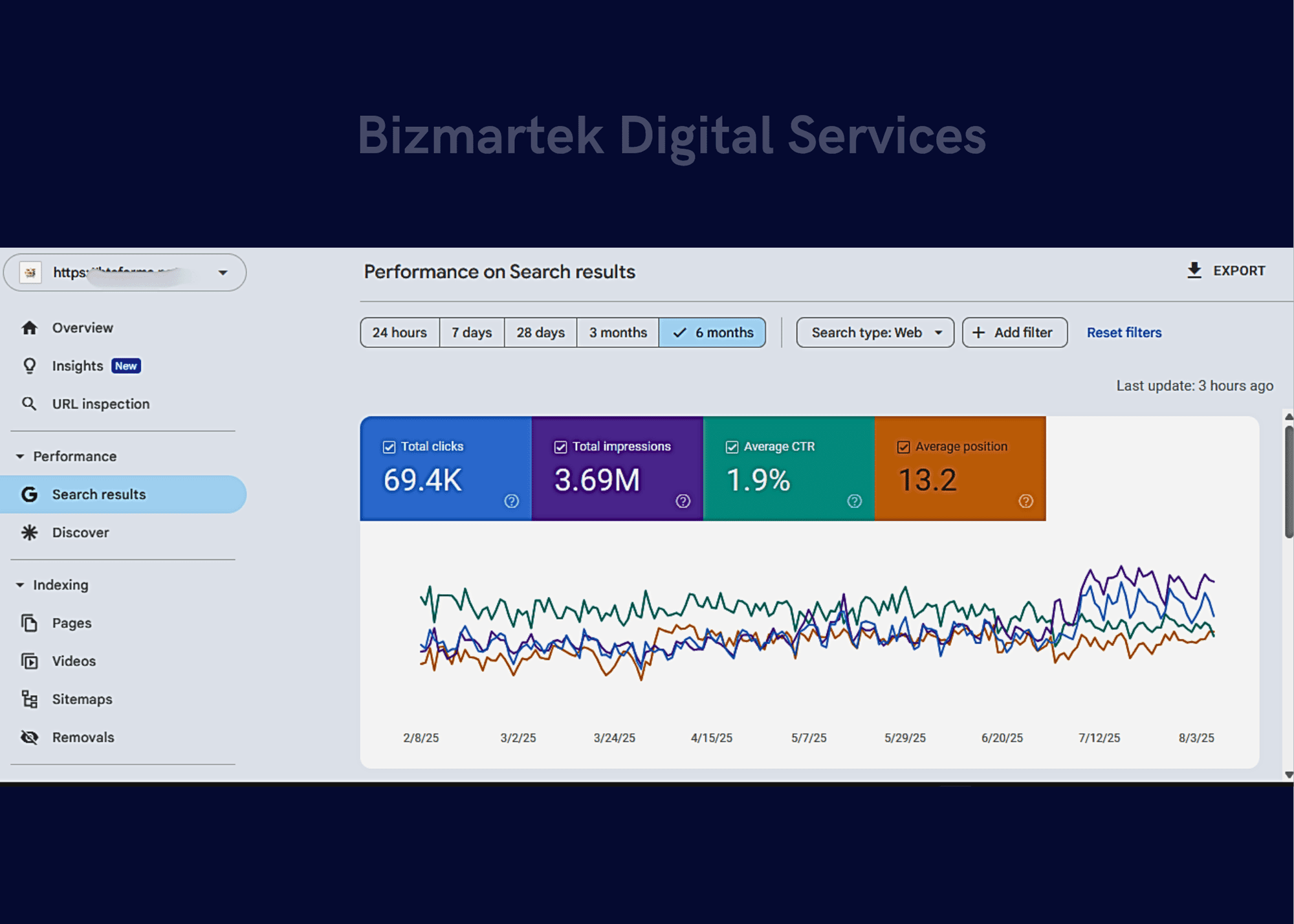This screenshot has height=924, width=1294.
Task: Select the 7 days date range
Action: pyautogui.click(x=472, y=333)
